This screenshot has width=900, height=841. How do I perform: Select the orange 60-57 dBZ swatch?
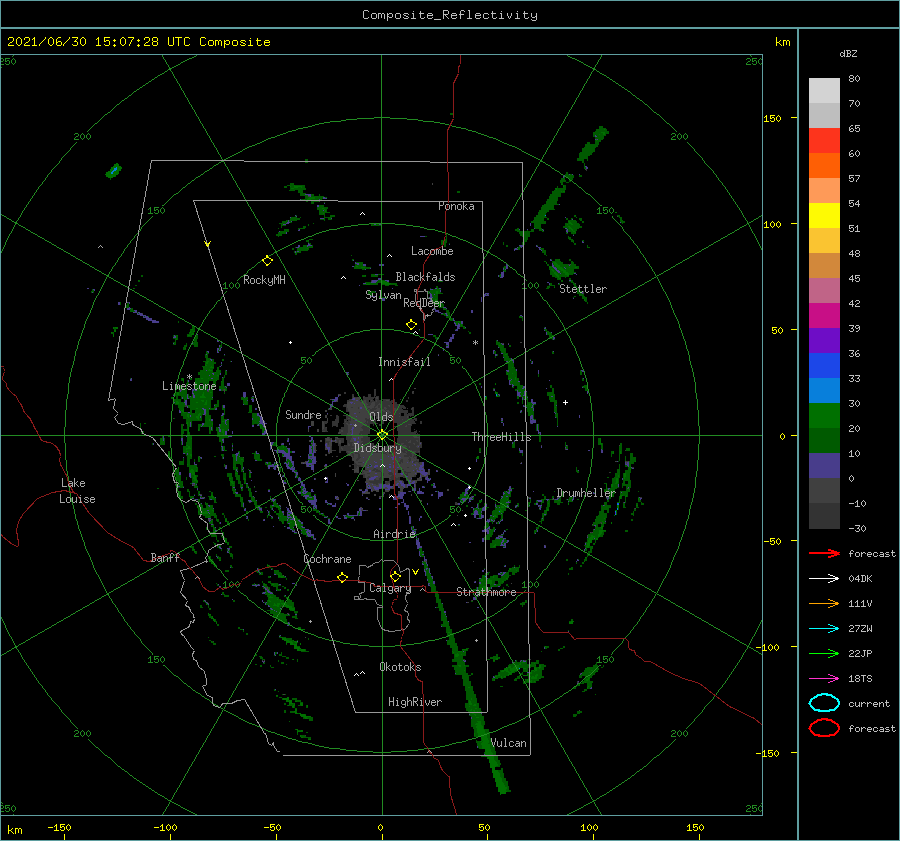tap(824, 166)
